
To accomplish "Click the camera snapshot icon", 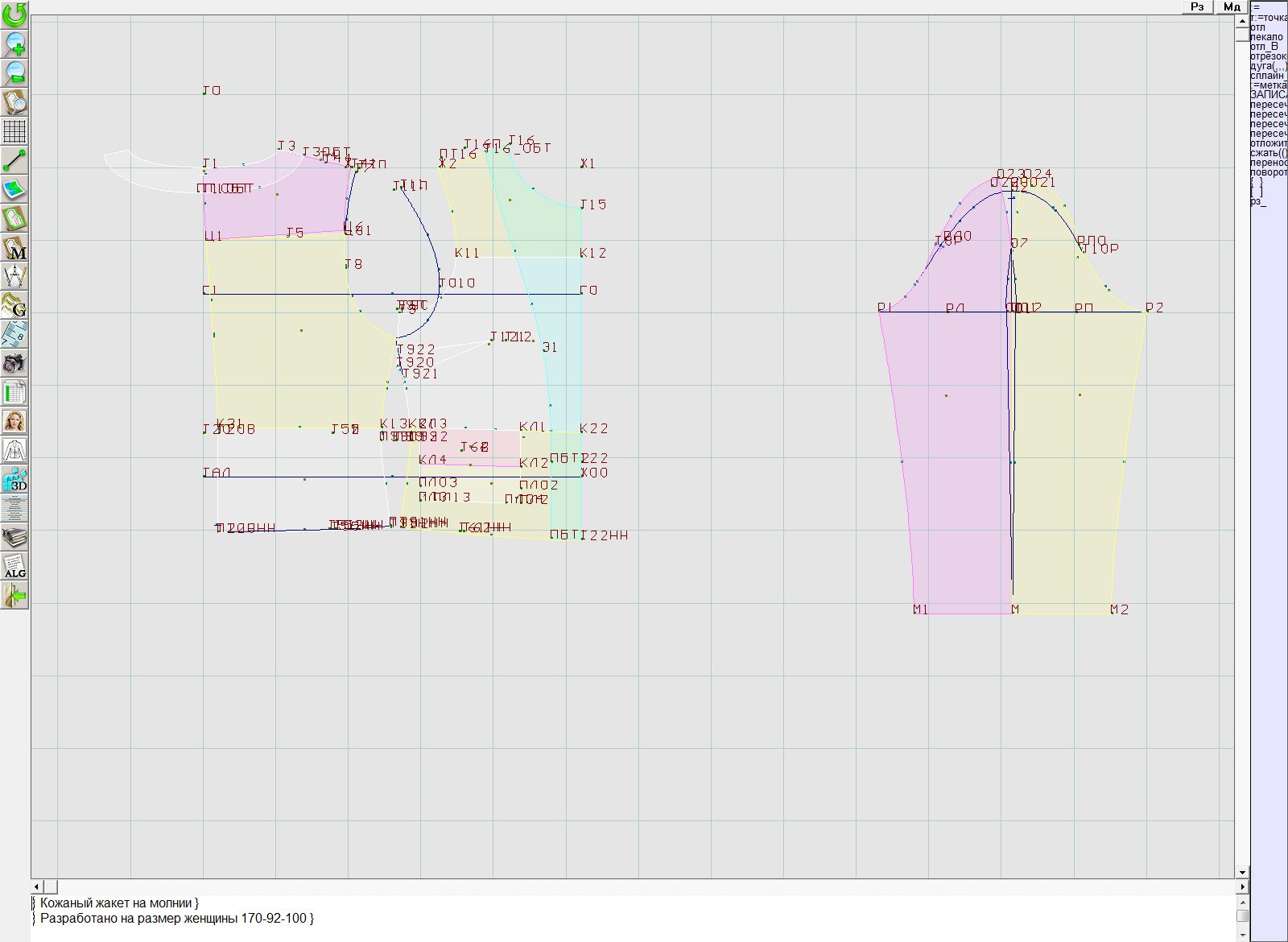I will tap(14, 363).
